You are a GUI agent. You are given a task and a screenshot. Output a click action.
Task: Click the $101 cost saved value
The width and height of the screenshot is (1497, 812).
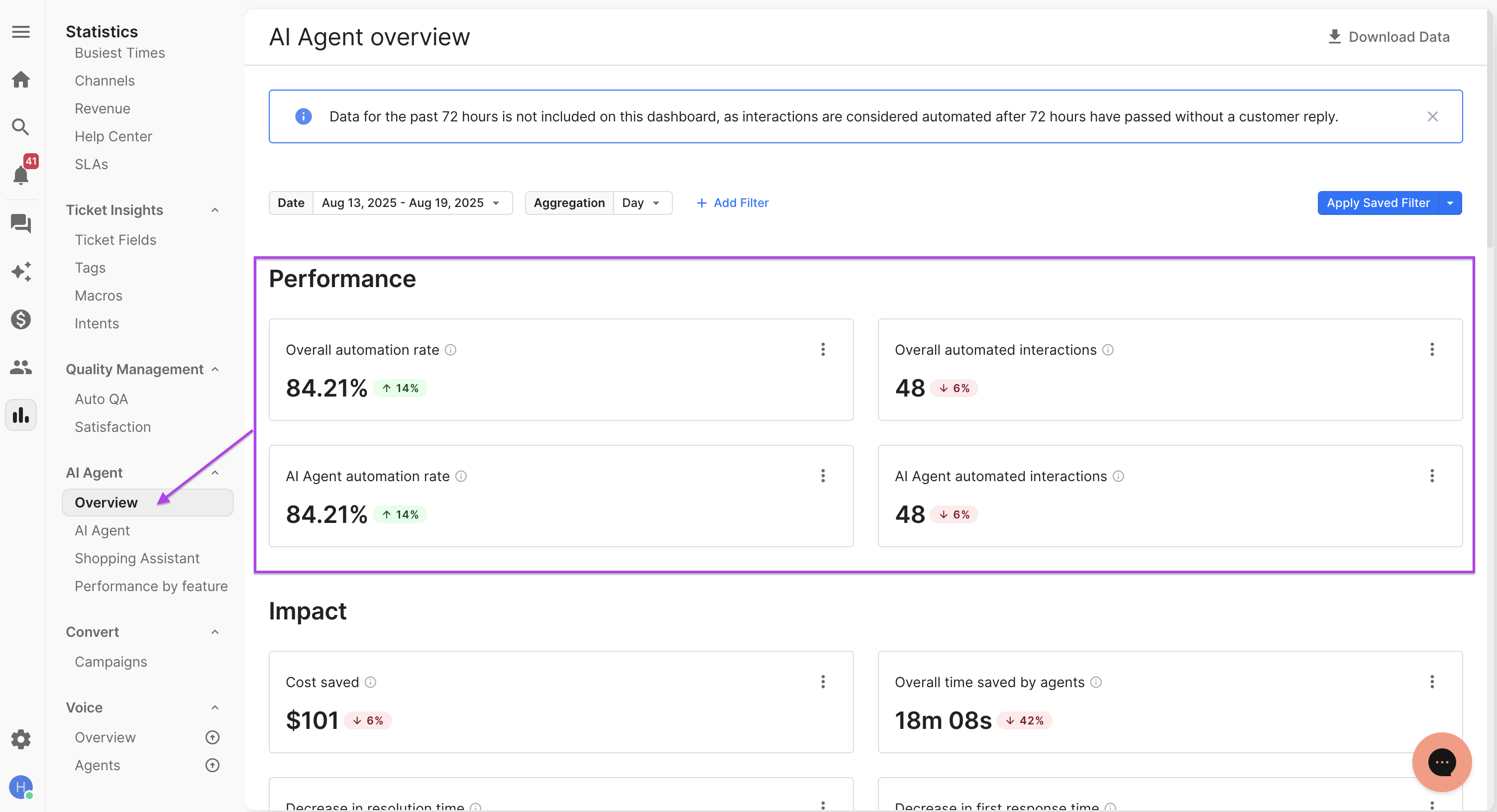click(312, 720)
